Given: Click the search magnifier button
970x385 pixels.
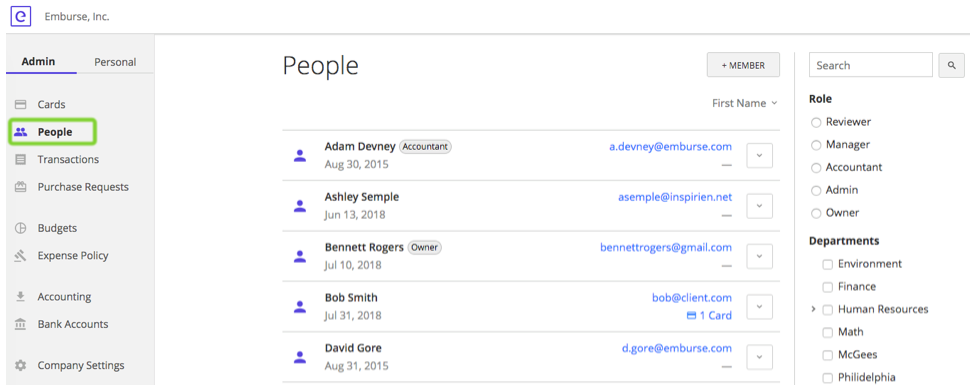Looking at the screenshot, I should point(951,65).
